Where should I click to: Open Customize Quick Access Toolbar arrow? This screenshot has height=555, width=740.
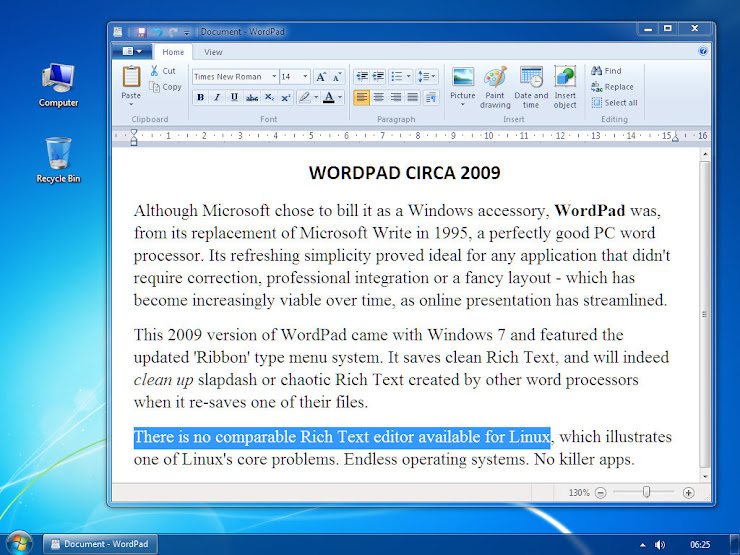click(x=187, y=33)
